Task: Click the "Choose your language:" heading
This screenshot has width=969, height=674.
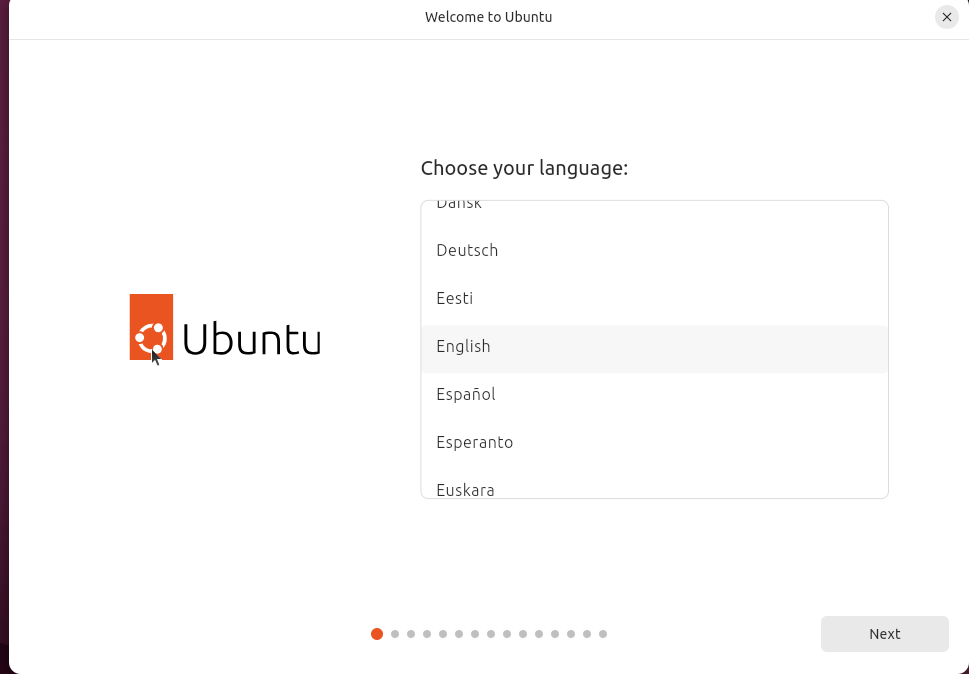Action: [524, 168]
